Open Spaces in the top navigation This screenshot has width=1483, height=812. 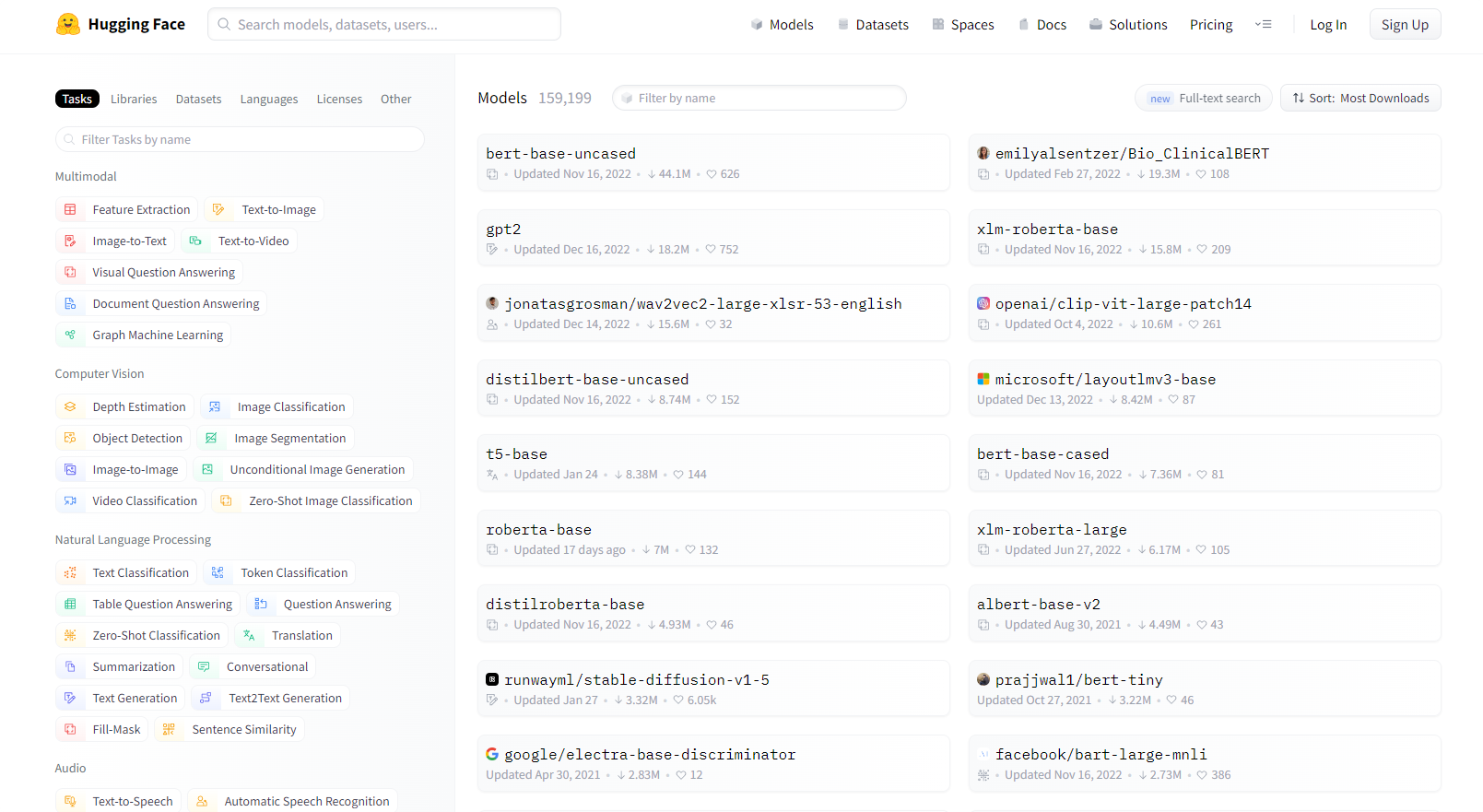click(963, 25)
